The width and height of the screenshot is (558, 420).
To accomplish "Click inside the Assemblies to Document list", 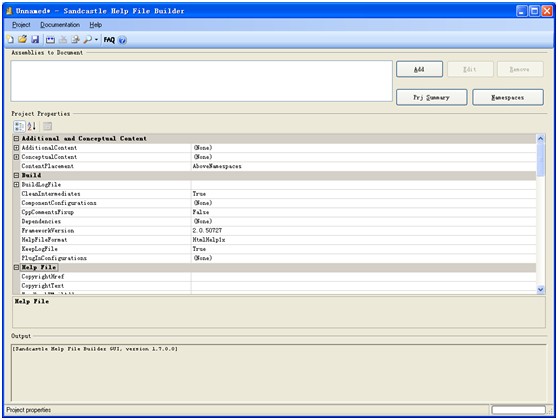I will pos(201,81).
